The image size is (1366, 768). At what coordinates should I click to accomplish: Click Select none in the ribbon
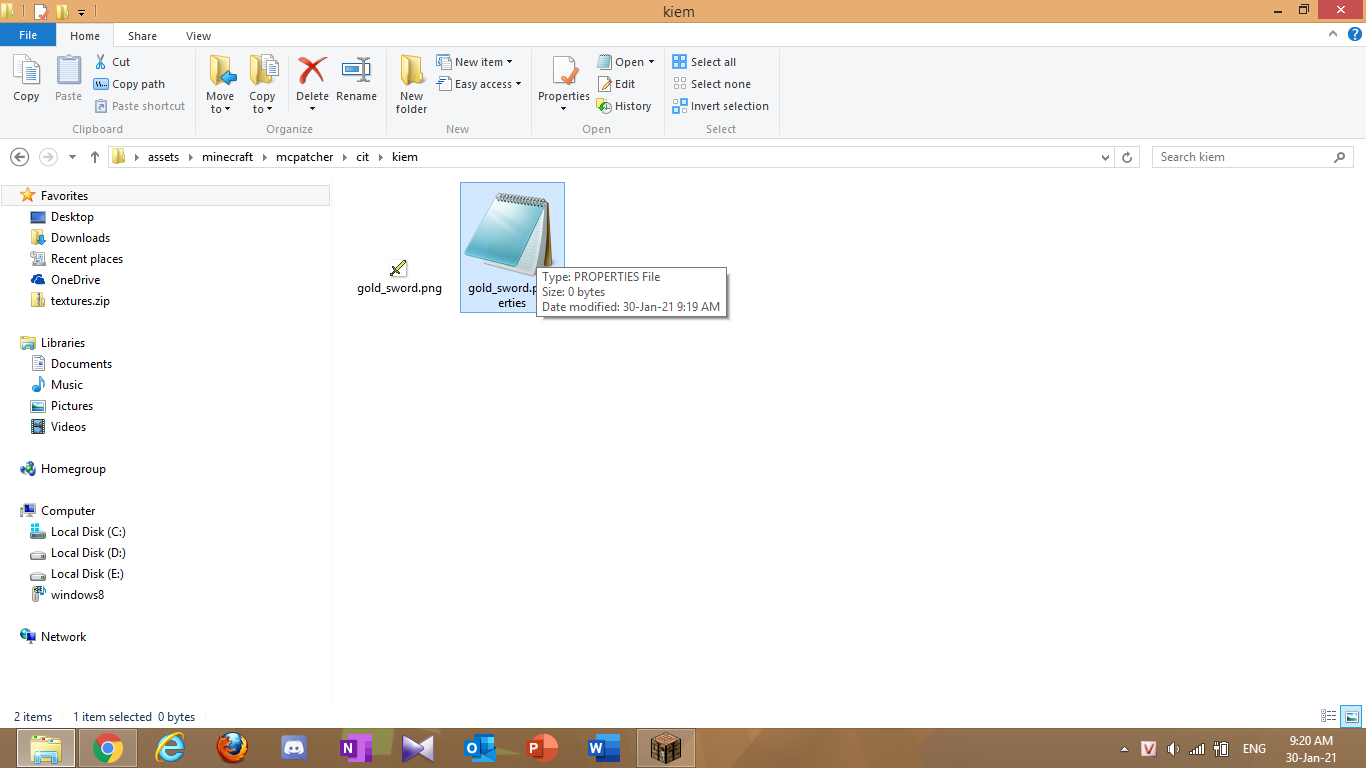[711, 84]
